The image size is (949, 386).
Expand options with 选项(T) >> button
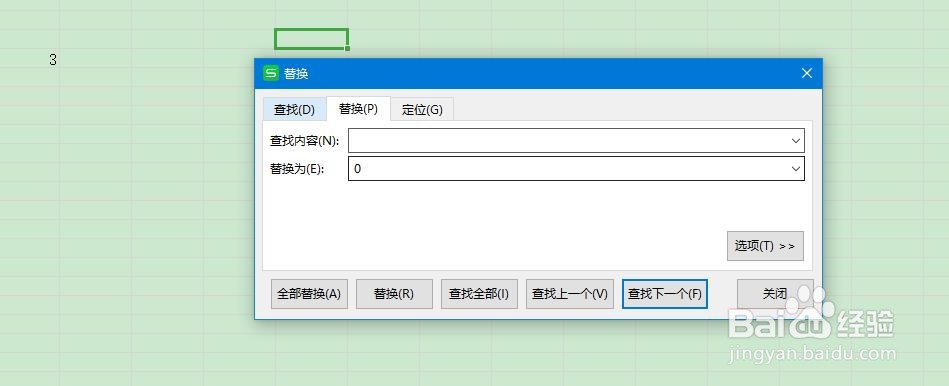(x=765, y=246)
